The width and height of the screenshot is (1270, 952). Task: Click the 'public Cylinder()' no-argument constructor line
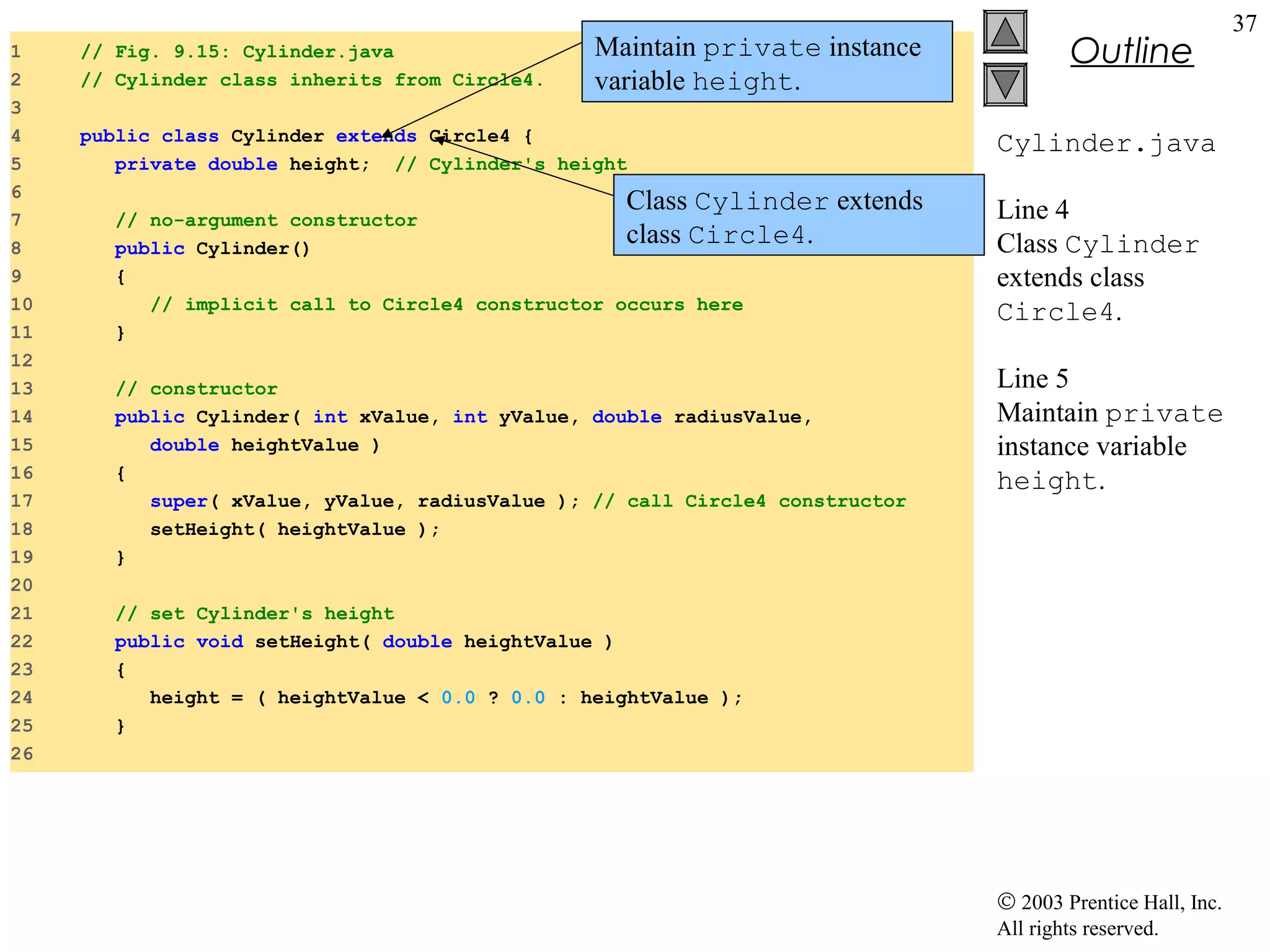(212, 249)
